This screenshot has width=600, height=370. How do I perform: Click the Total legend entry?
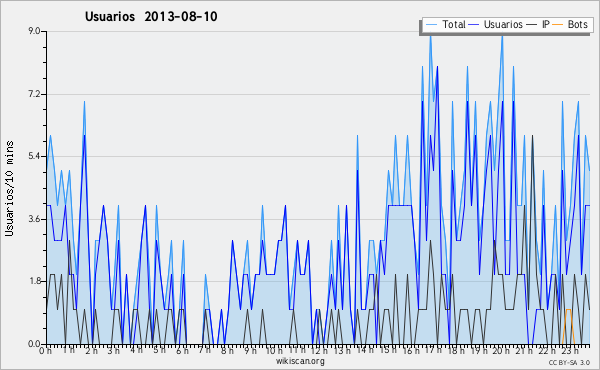tap(445, 24)
